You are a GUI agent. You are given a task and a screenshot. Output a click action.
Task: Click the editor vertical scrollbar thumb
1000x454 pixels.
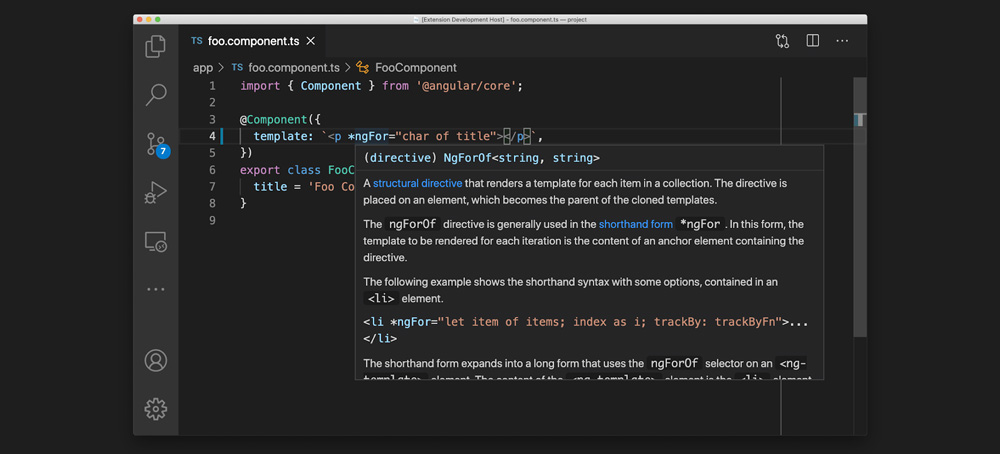[860, 207]
